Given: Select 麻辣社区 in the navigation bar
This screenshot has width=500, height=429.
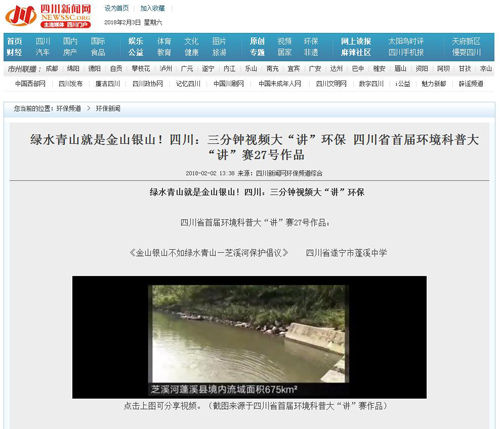Looking at the screenshot, I should (x=356, y=52).
